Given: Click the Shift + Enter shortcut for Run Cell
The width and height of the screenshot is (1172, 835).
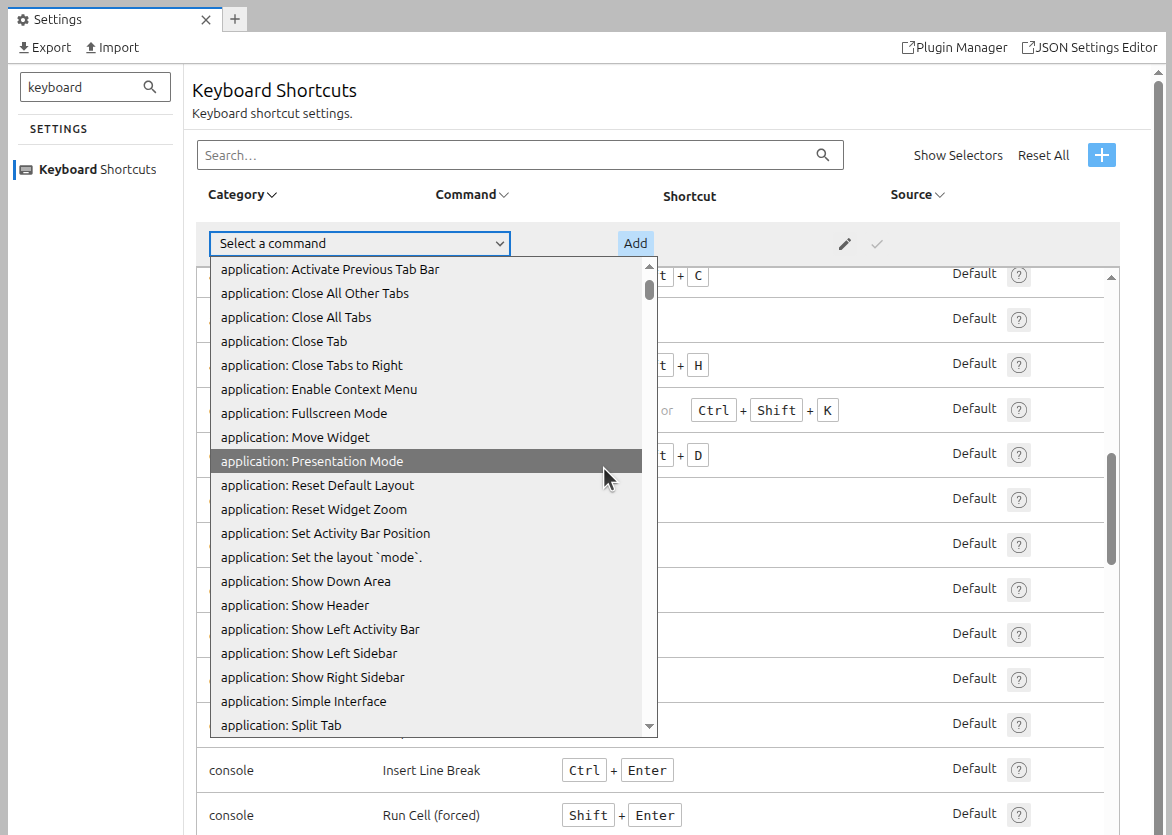Looking at the screenshot, I should pos(622,815).
